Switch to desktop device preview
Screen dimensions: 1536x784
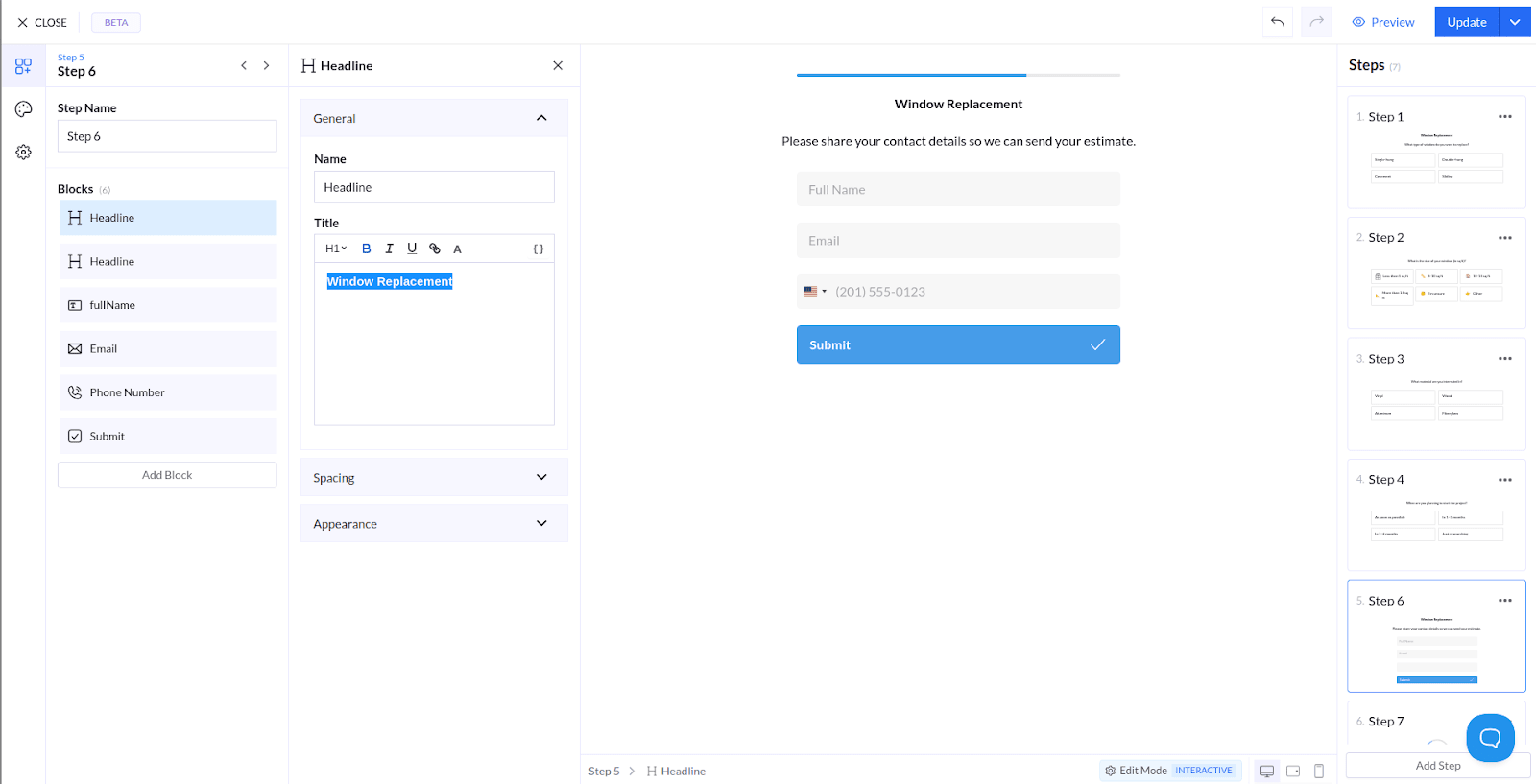point(1267,771)
